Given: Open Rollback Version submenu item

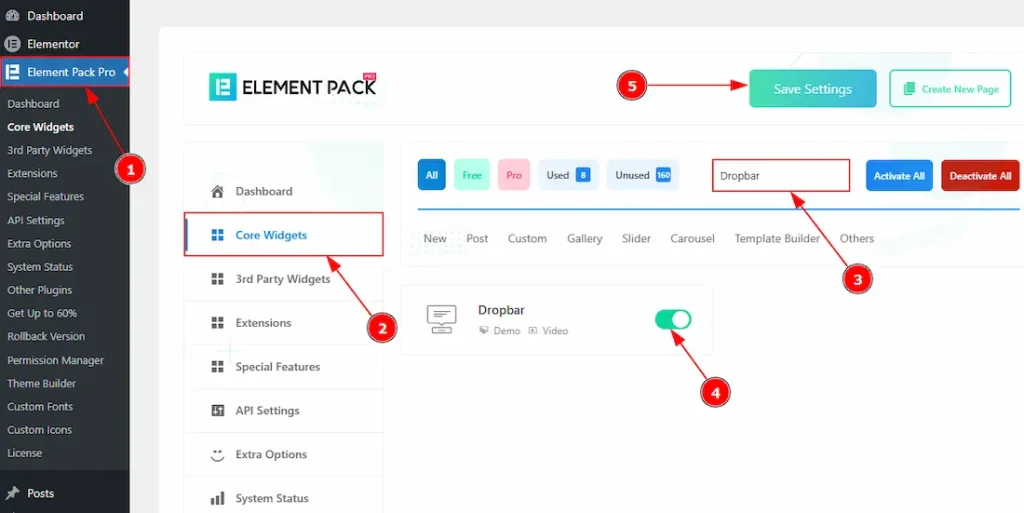Looking at the screenshot, I should (46, 337).
